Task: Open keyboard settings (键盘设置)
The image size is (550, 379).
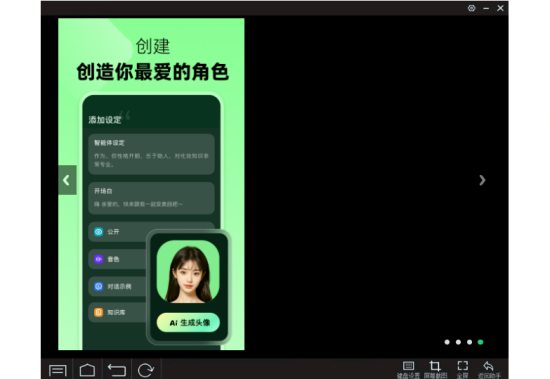Action: (x=408, y=370)
